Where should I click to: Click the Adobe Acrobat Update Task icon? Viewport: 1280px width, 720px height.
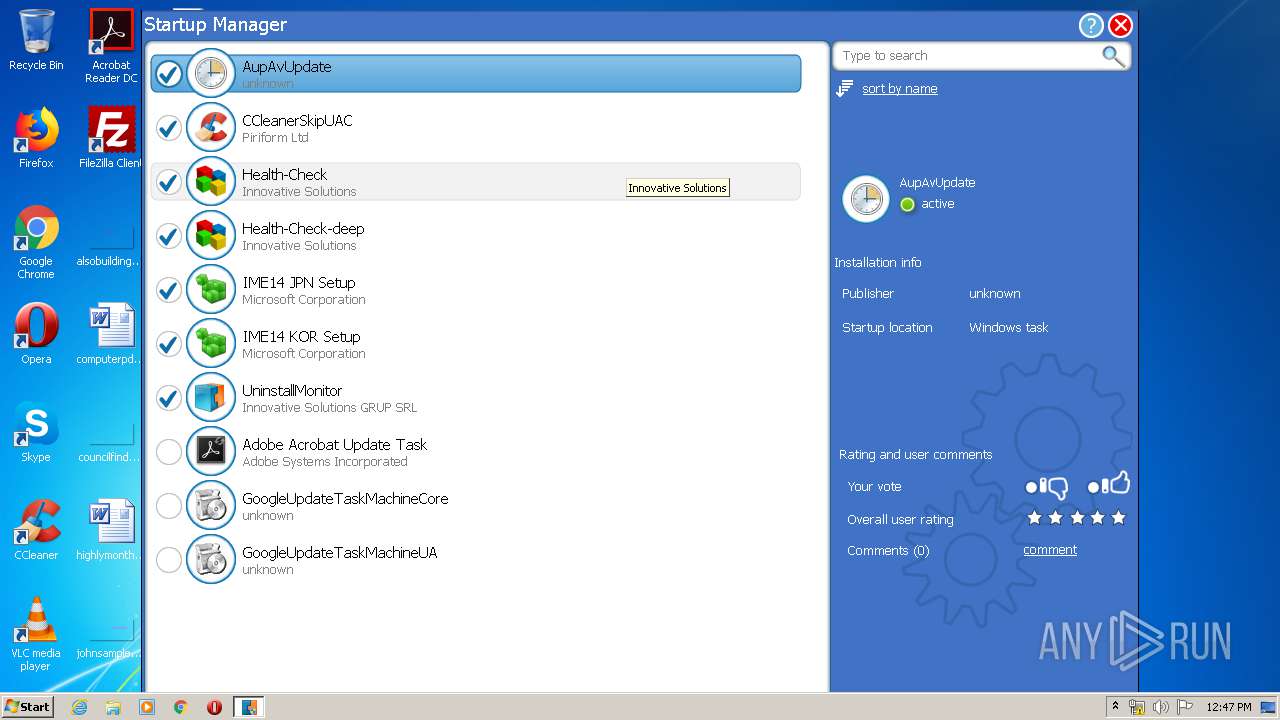pos(211,451)
